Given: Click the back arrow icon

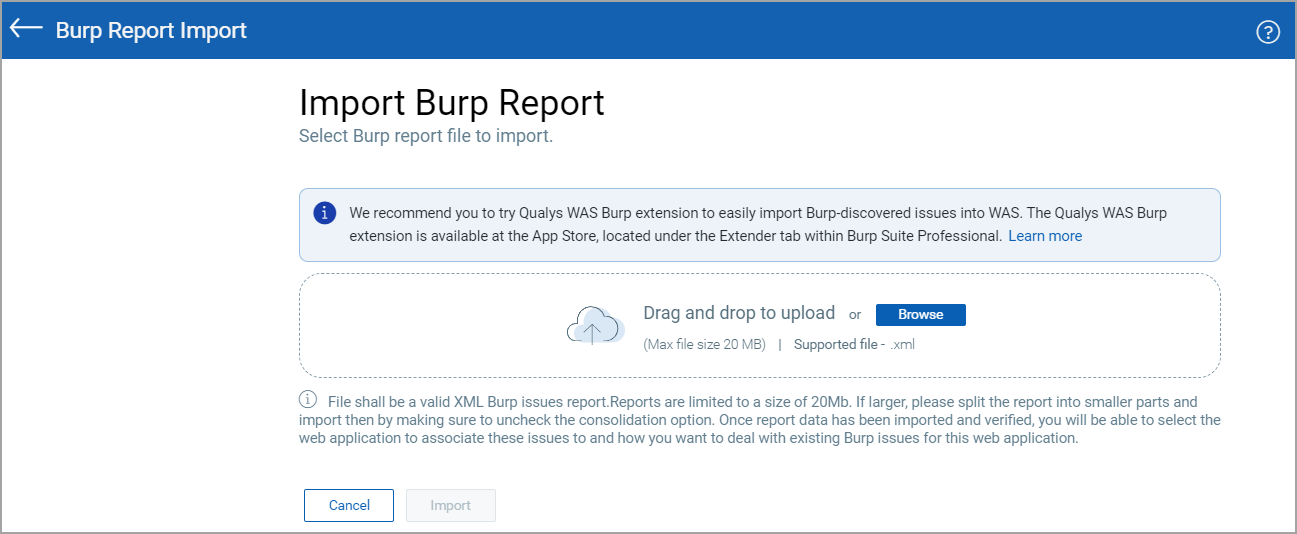Looking at the screenshot, I should pos(26,29).
